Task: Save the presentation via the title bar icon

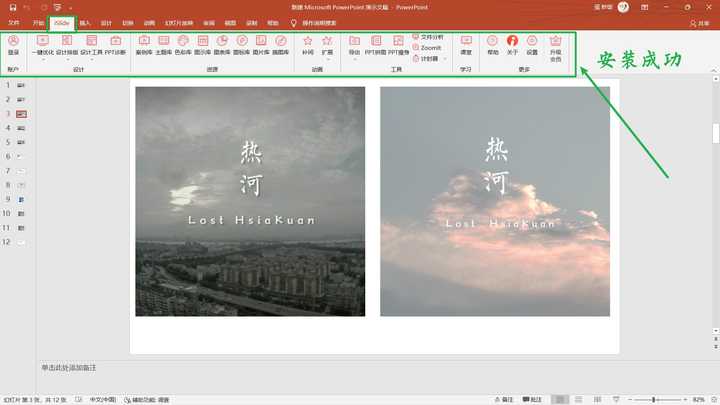Action: (x=13, y=7)
